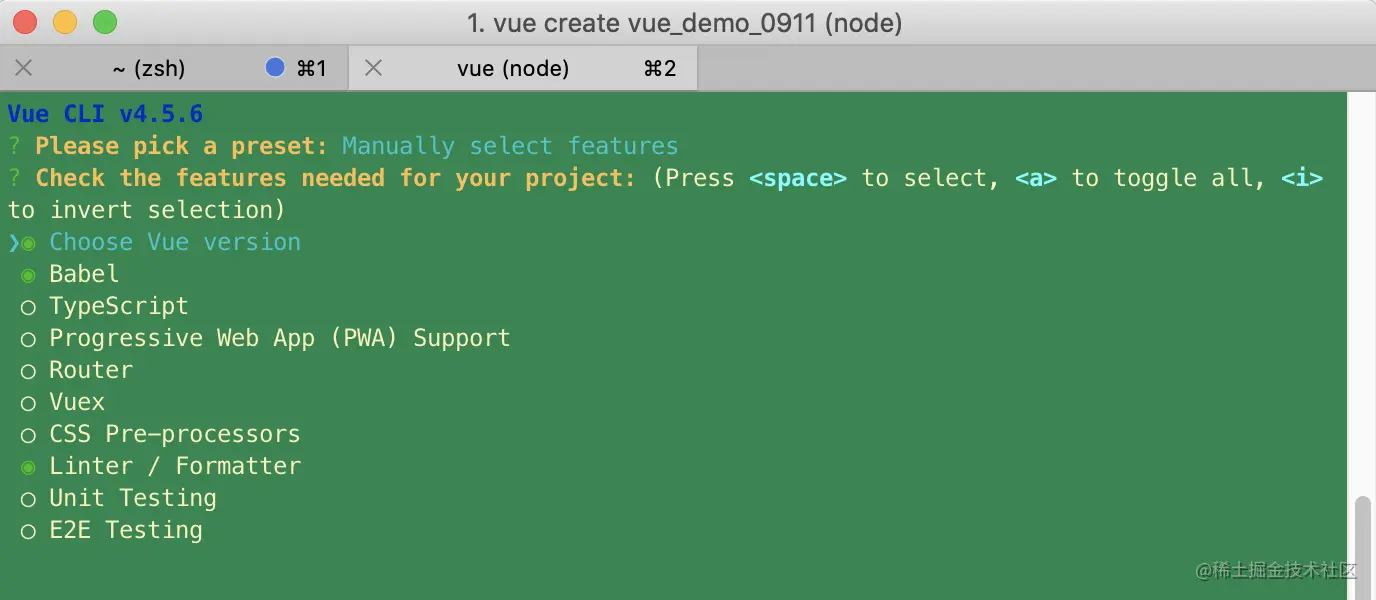The height and width of the screenshot is (600, 1376).
Task: Close the vue (node) tab
Action: coord(373,68)
